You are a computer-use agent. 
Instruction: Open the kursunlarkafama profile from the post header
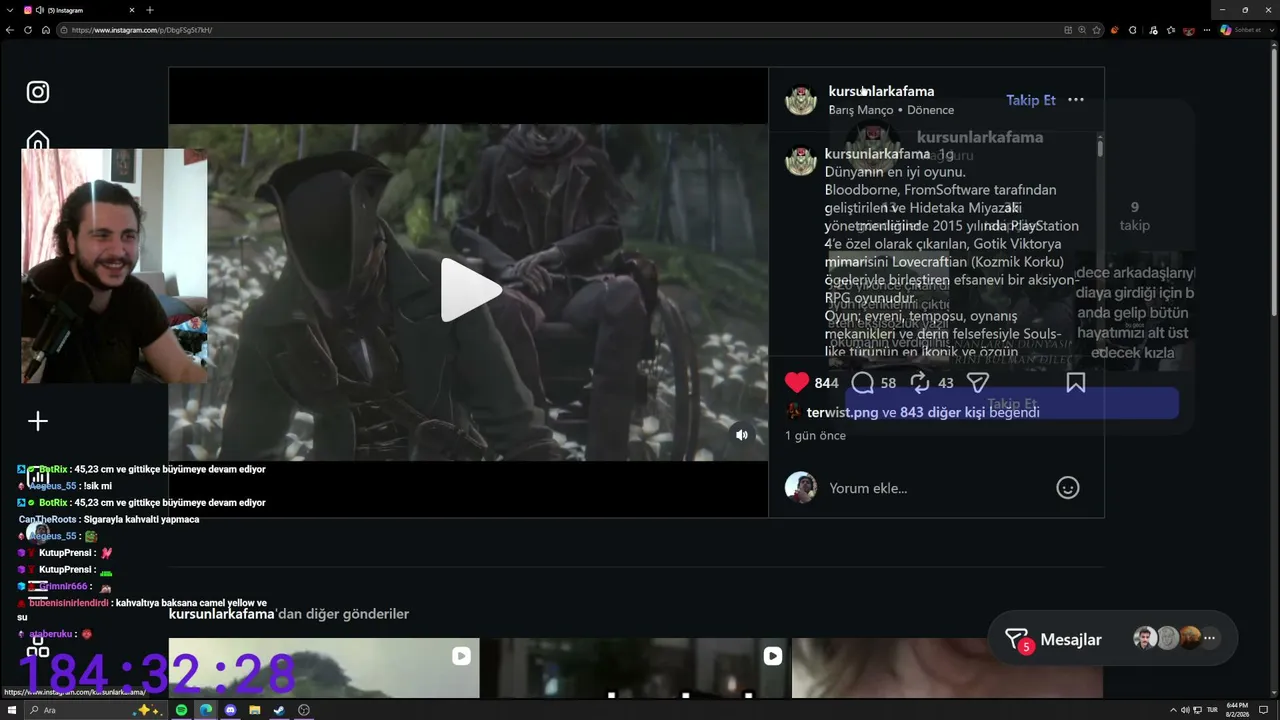coord(881,91)
